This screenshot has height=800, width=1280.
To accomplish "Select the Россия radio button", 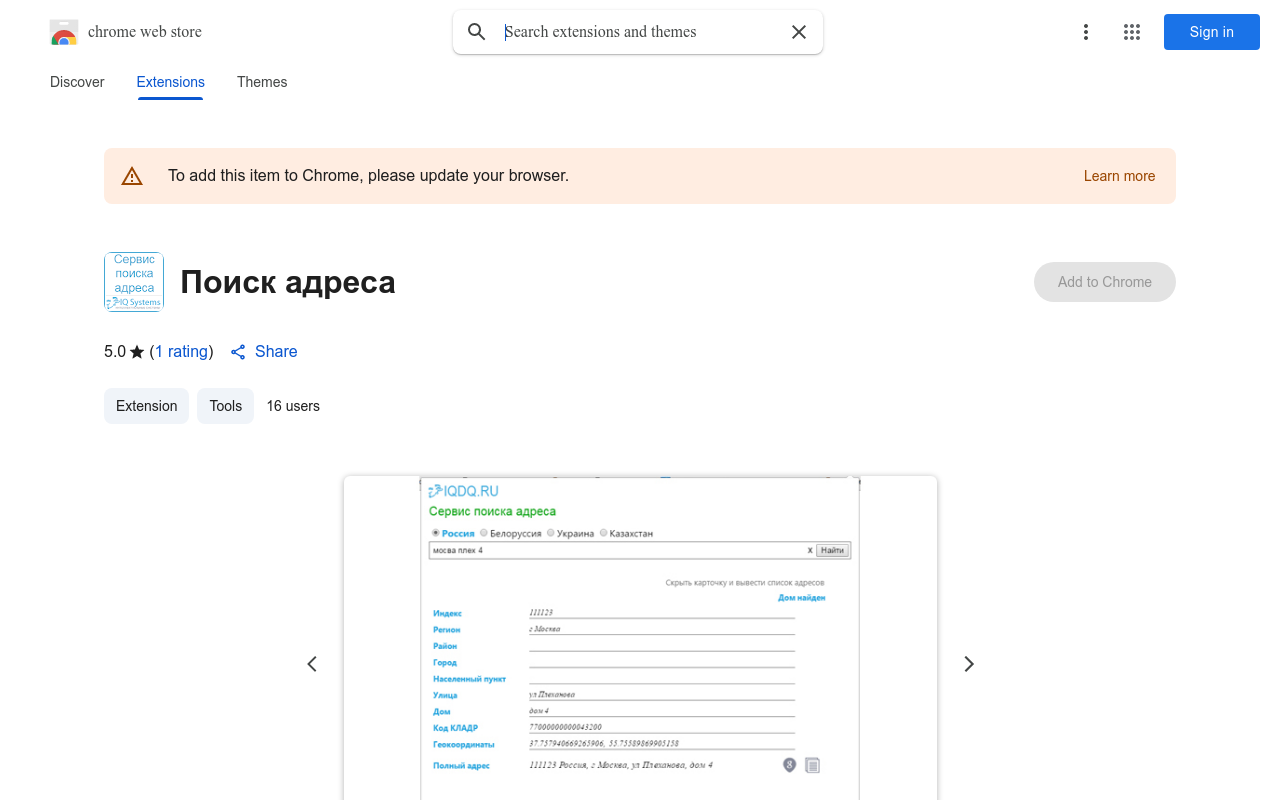I will 434,533.
